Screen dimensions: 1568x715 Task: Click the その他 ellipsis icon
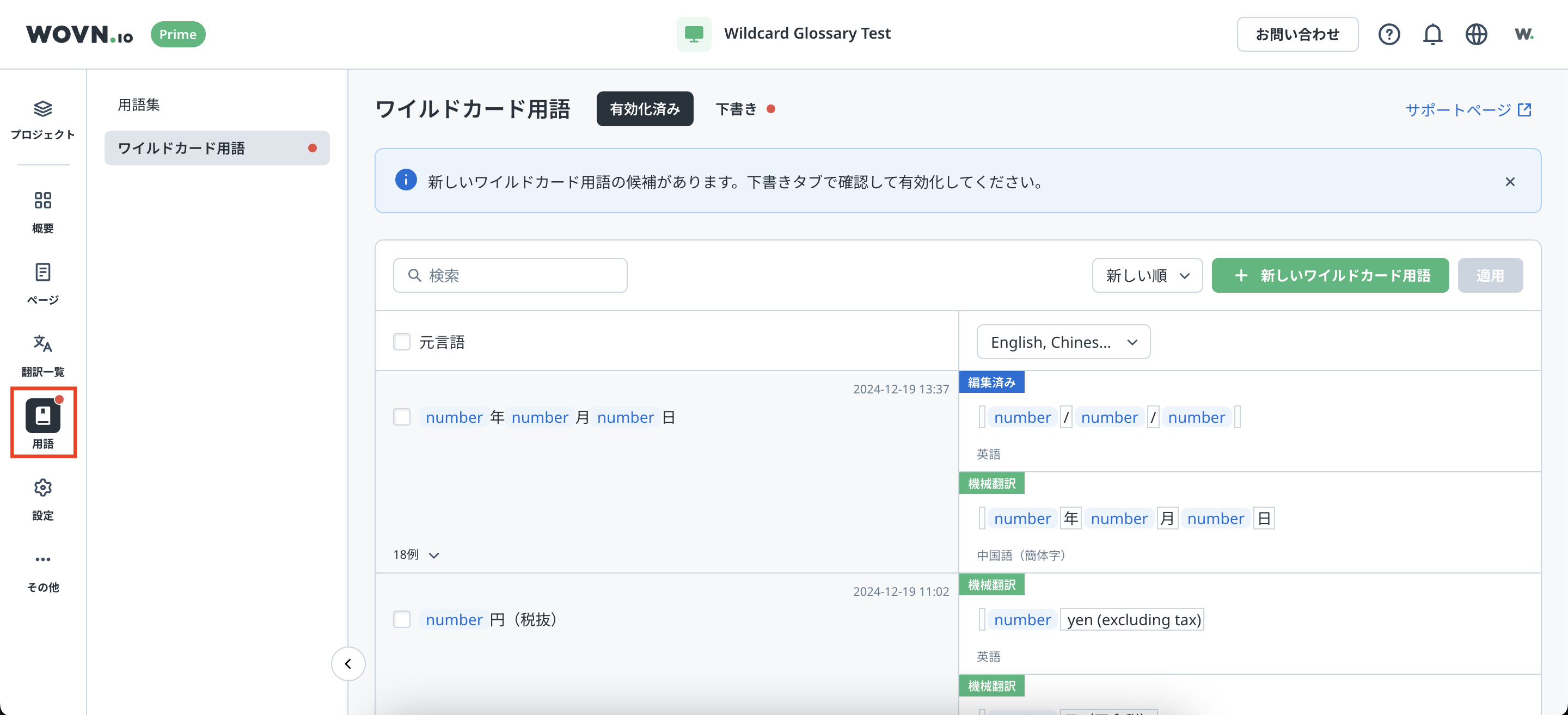(42, 559)
